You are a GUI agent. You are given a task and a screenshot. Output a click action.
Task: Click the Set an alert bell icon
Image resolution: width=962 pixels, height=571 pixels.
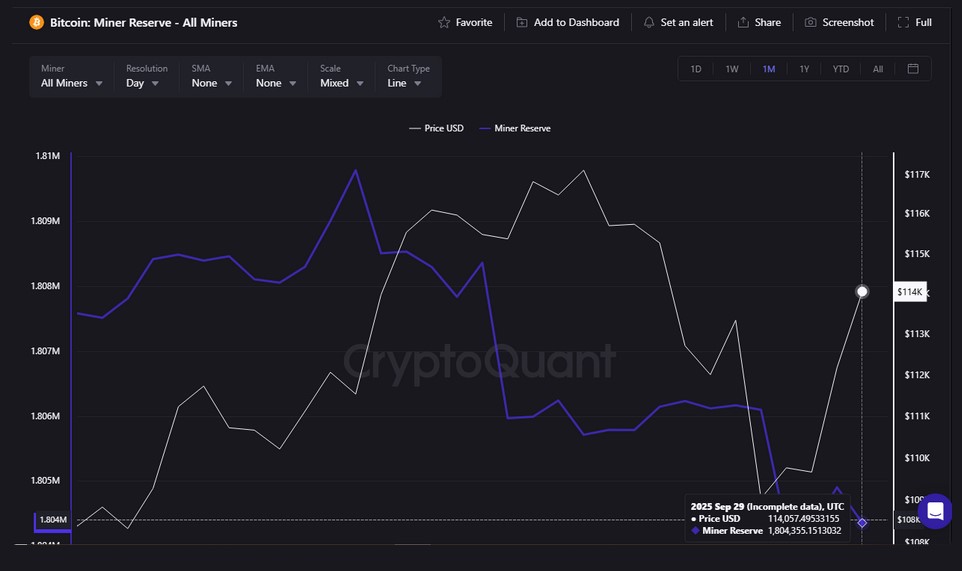pos(649,22)
